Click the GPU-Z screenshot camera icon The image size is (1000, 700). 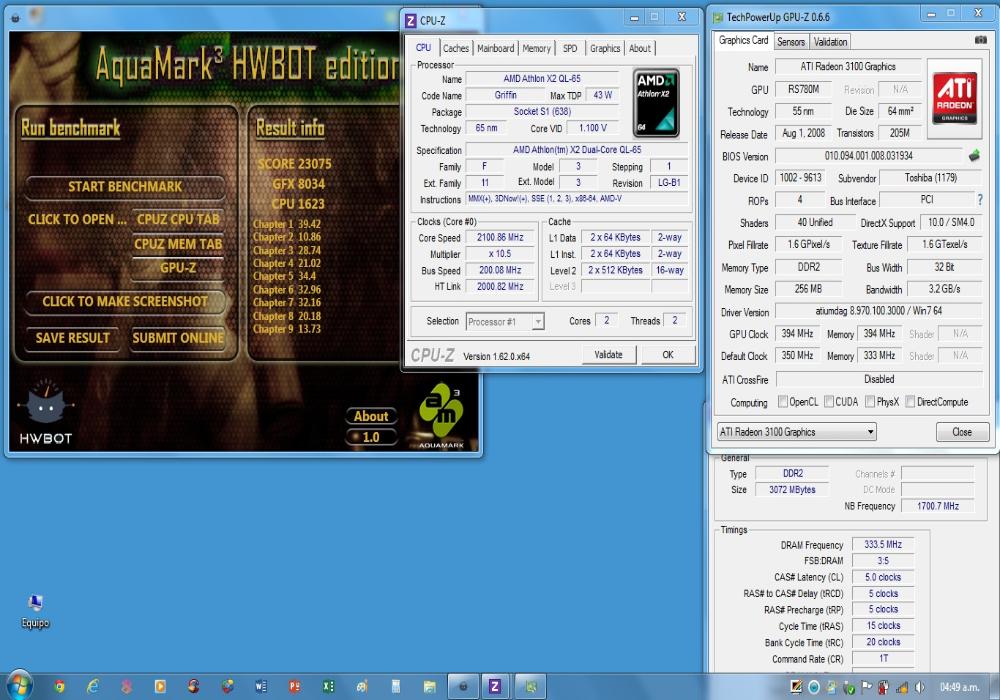point(980,40)
